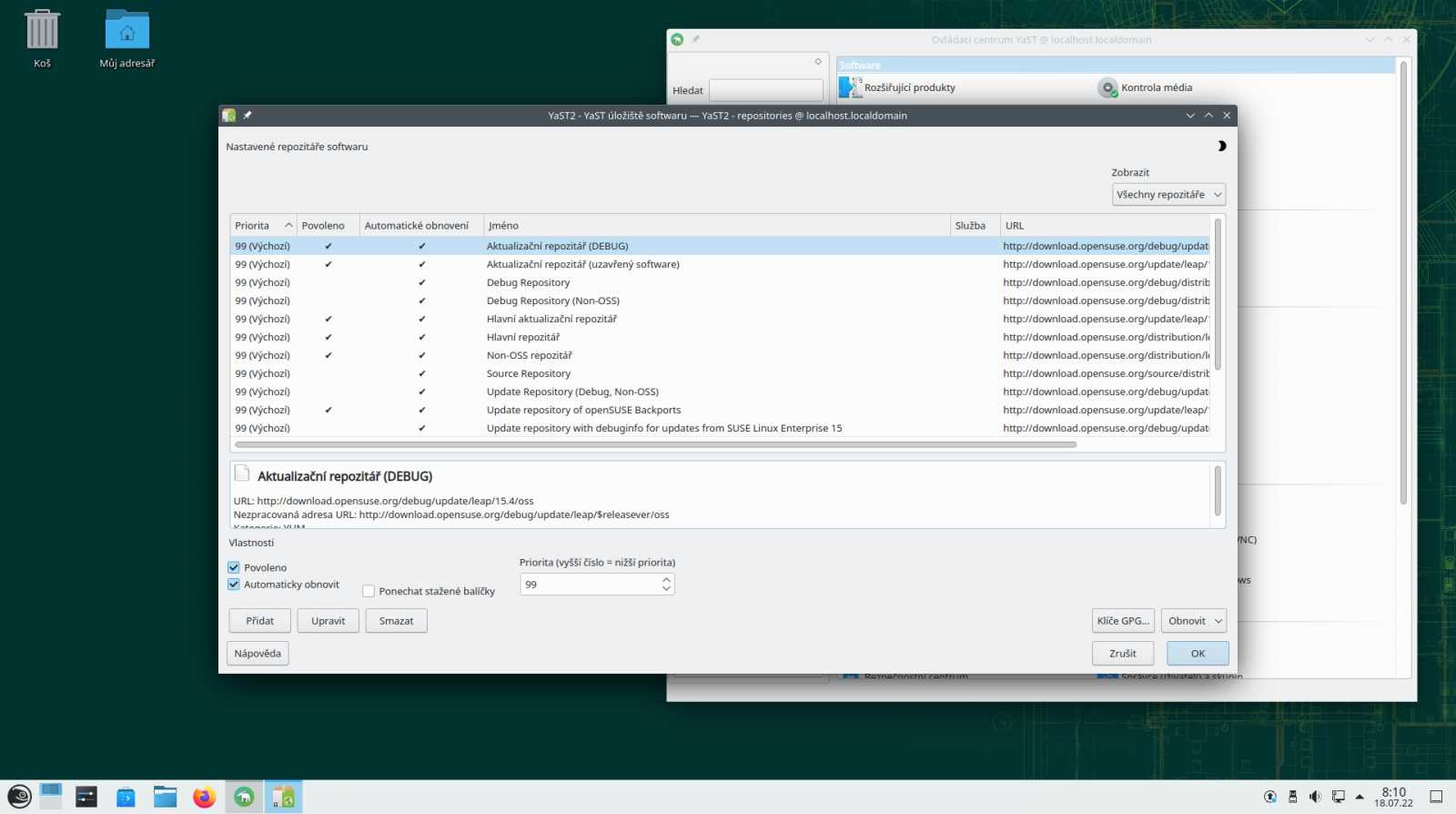This screenshot has height=814, width=1456.
Task: Open the Discover software store icon
Action: [x=126, y=797]
